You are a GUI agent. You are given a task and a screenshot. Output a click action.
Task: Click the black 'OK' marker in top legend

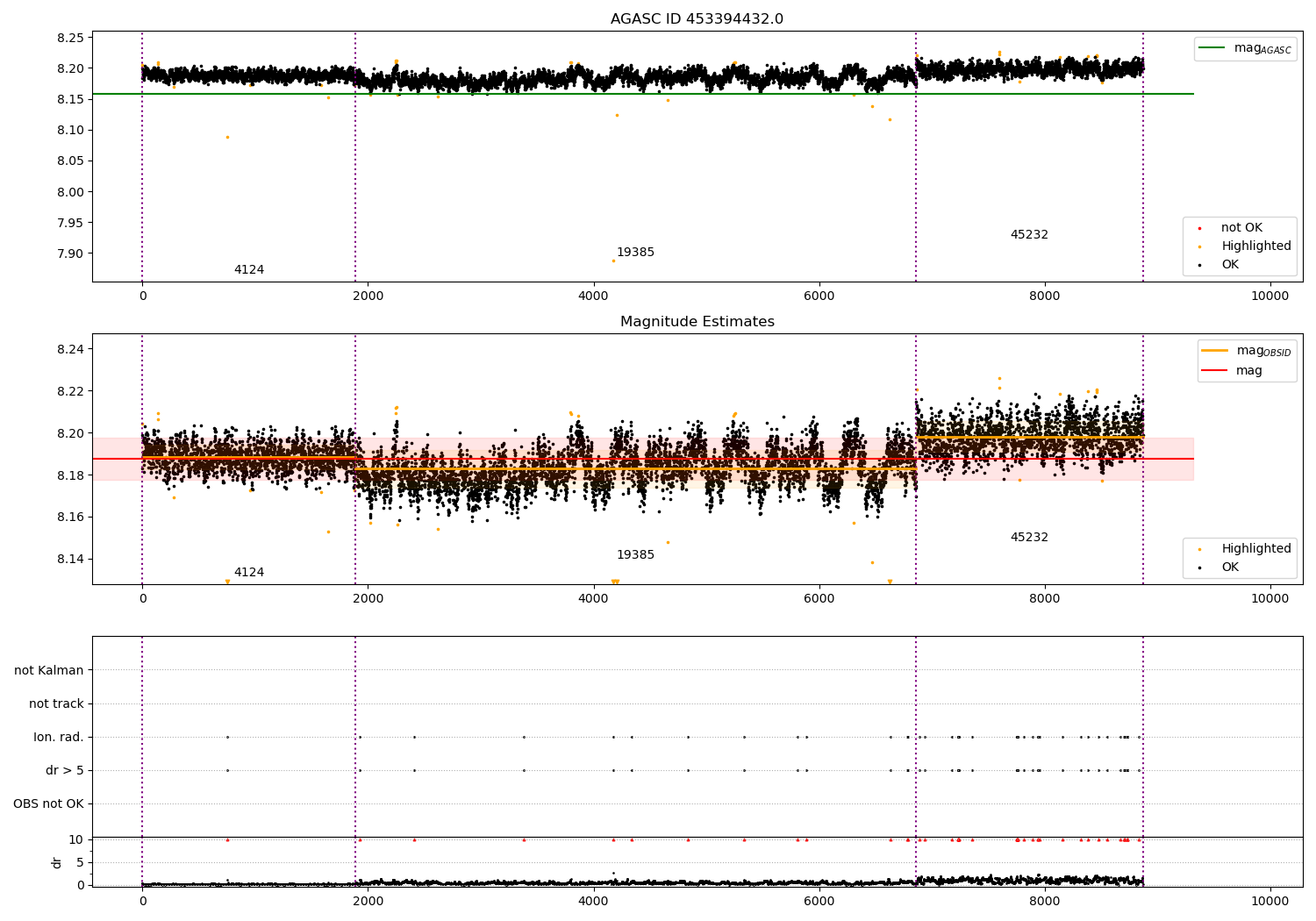1199,265
